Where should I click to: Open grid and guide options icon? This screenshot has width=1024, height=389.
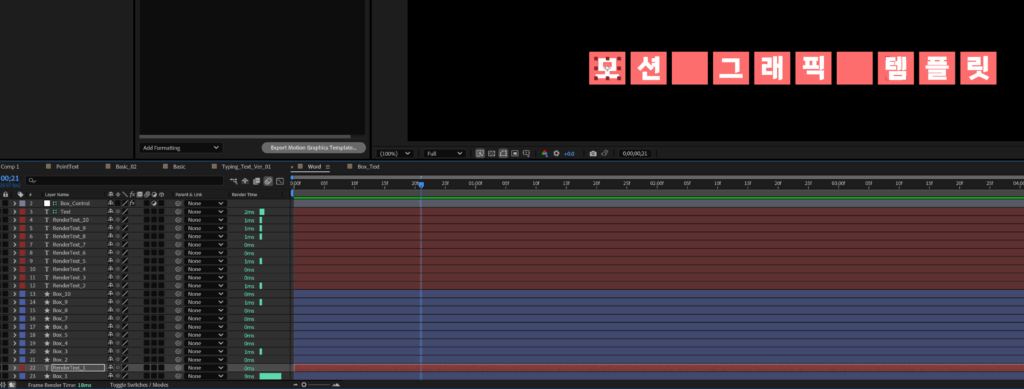tap(527, 153)
